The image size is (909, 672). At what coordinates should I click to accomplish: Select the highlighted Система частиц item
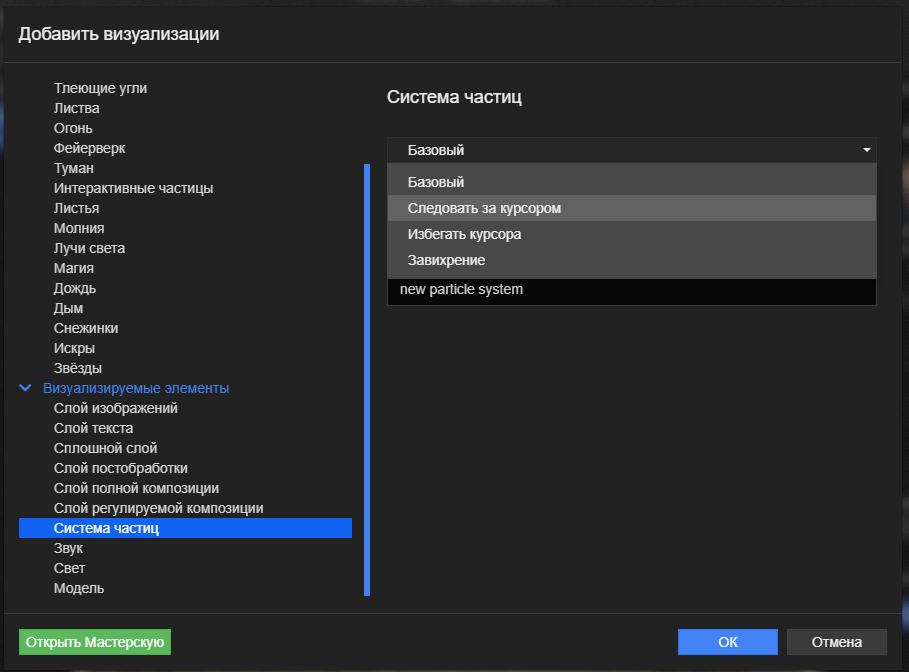[106, 528]
